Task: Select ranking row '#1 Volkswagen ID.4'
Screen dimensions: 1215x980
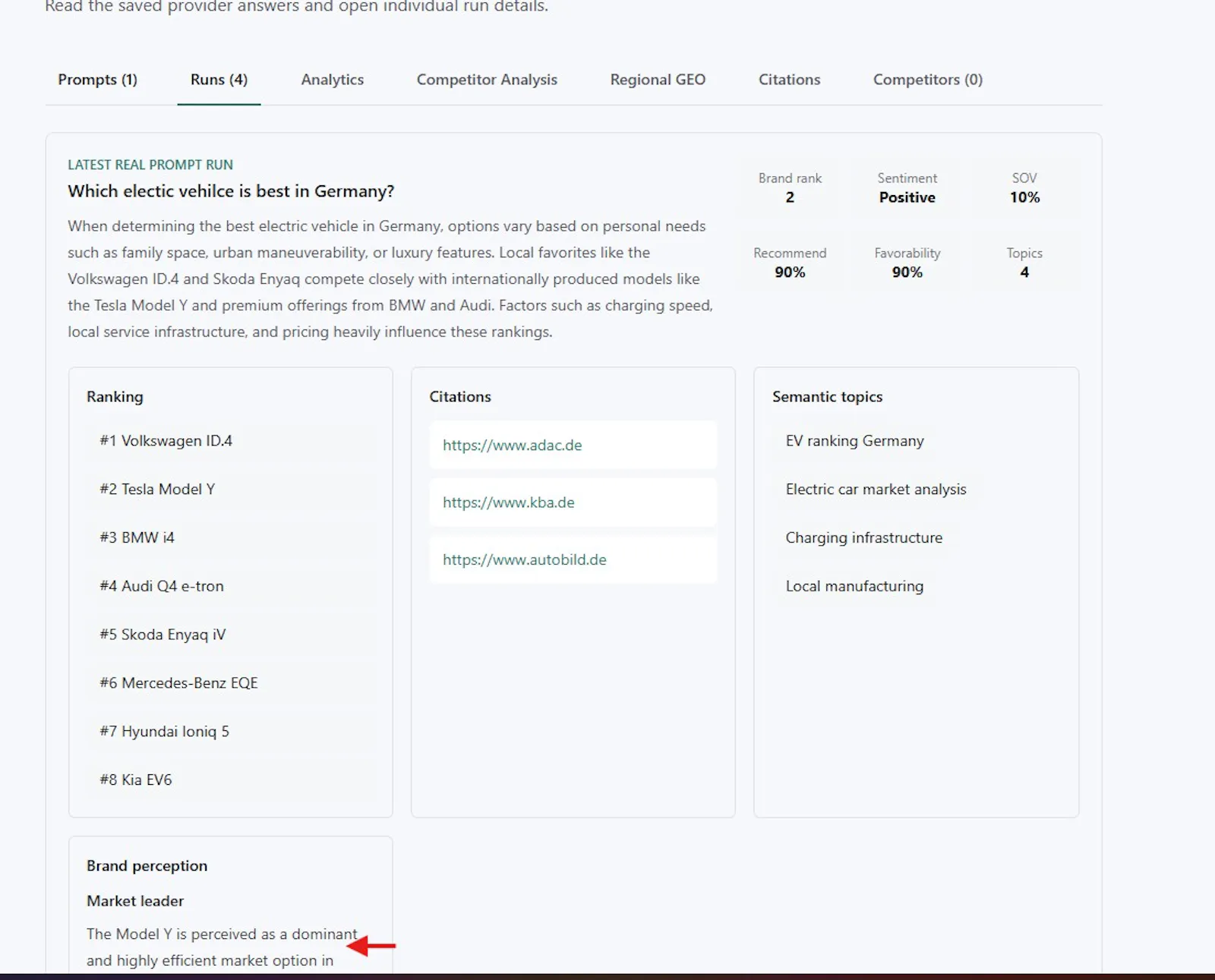Action: pyautogui.click(x=231, y=441)
